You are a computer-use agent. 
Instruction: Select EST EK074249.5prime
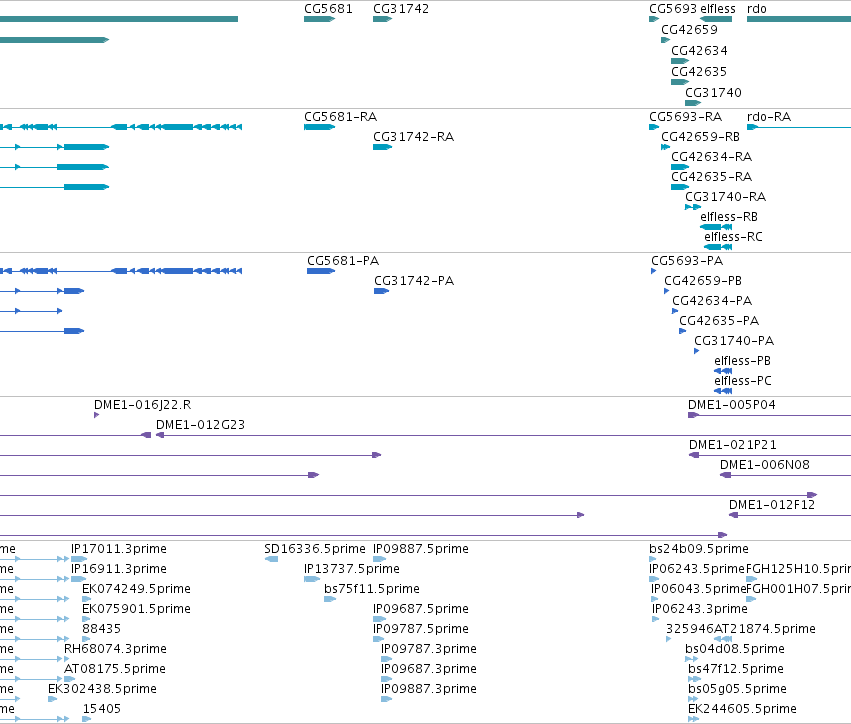point(136,589)
